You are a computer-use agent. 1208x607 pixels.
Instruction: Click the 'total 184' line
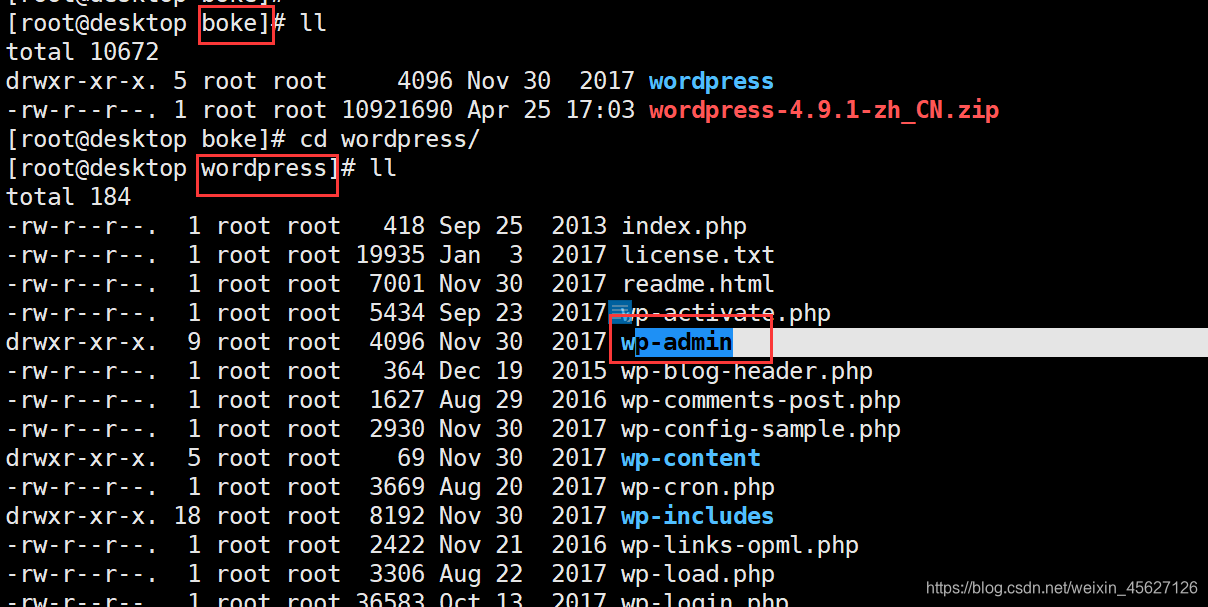68,197
